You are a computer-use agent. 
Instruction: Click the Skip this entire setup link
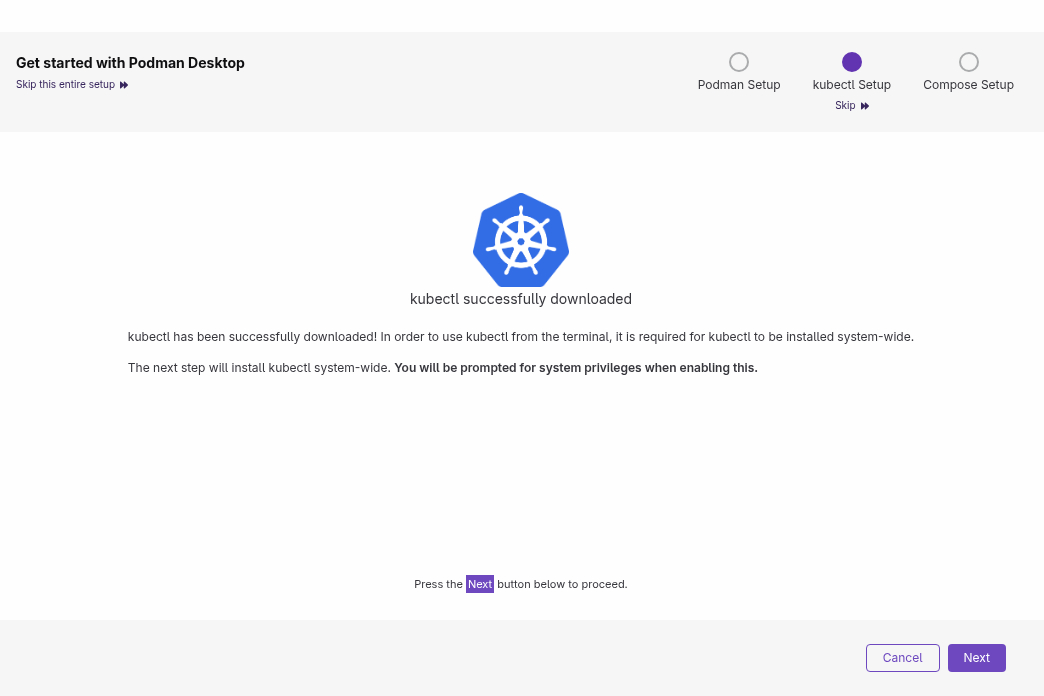[65, 85]
